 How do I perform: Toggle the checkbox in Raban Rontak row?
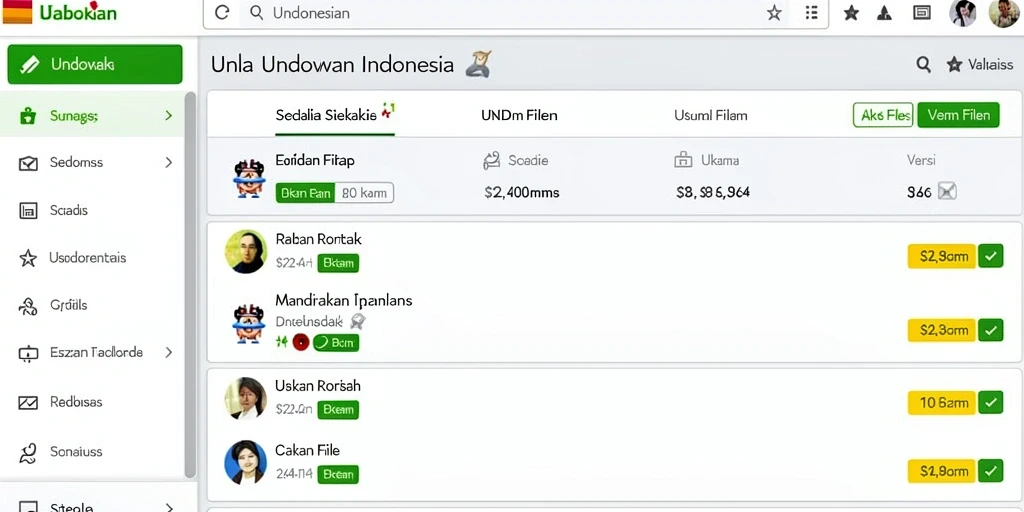[x=991, y=256]
